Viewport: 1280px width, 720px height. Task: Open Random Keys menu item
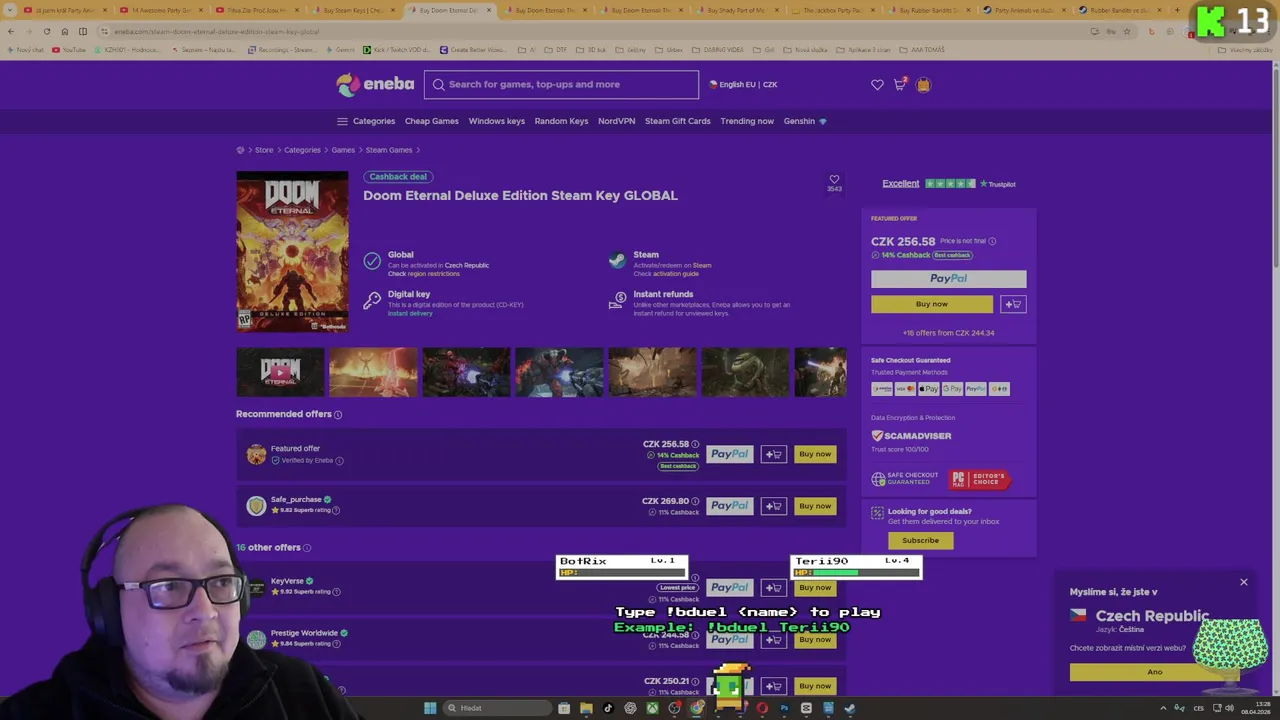[561, 121]
